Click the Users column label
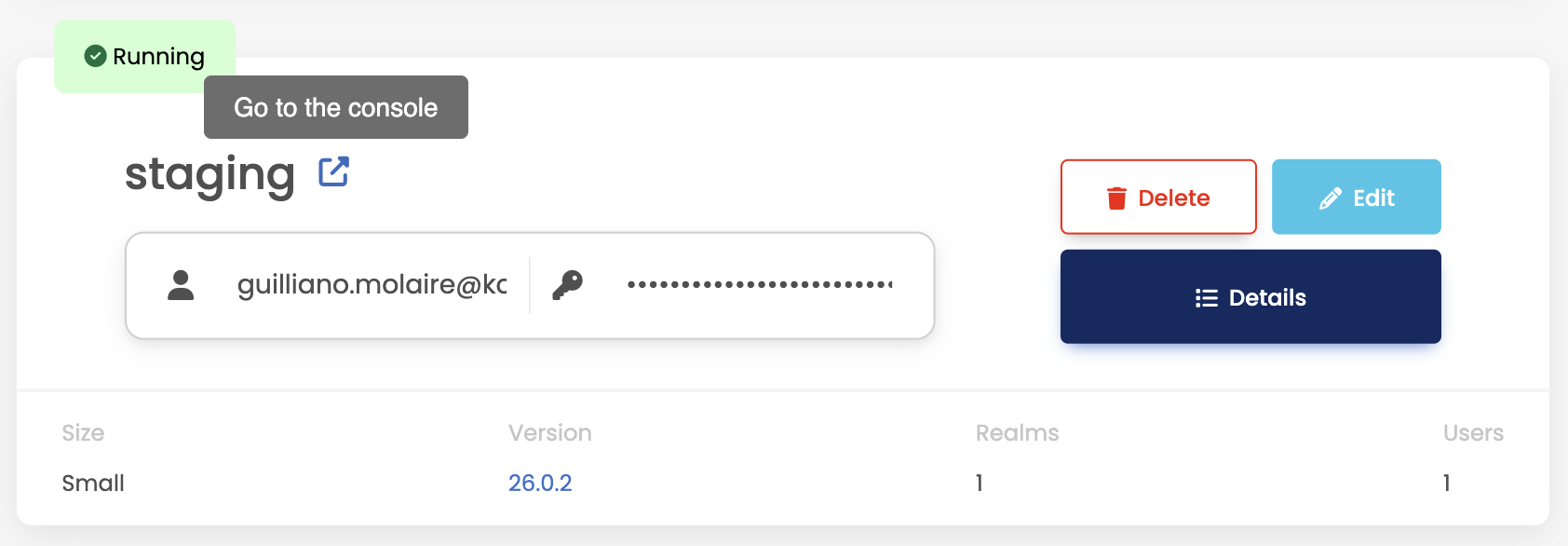Viewport: 1568px width, 546px height. tap(1473, 432)
